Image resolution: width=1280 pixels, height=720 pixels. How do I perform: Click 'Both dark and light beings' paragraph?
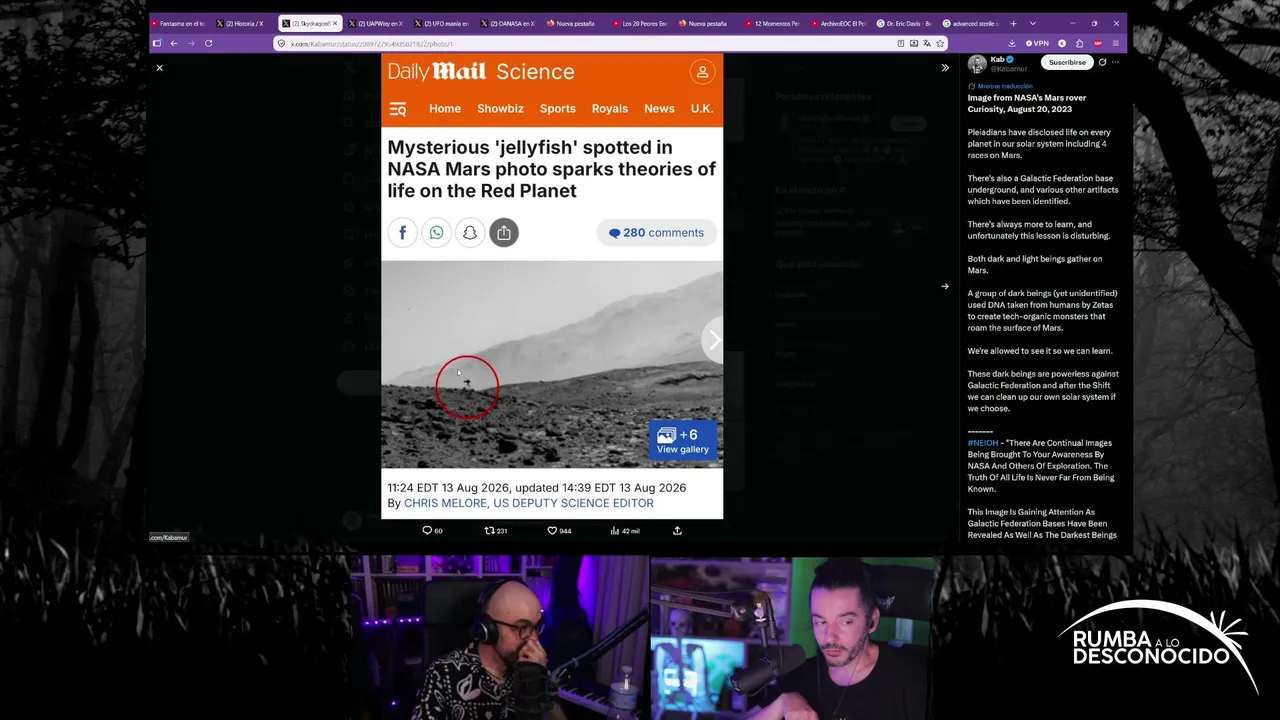(x=1035, y=264)
